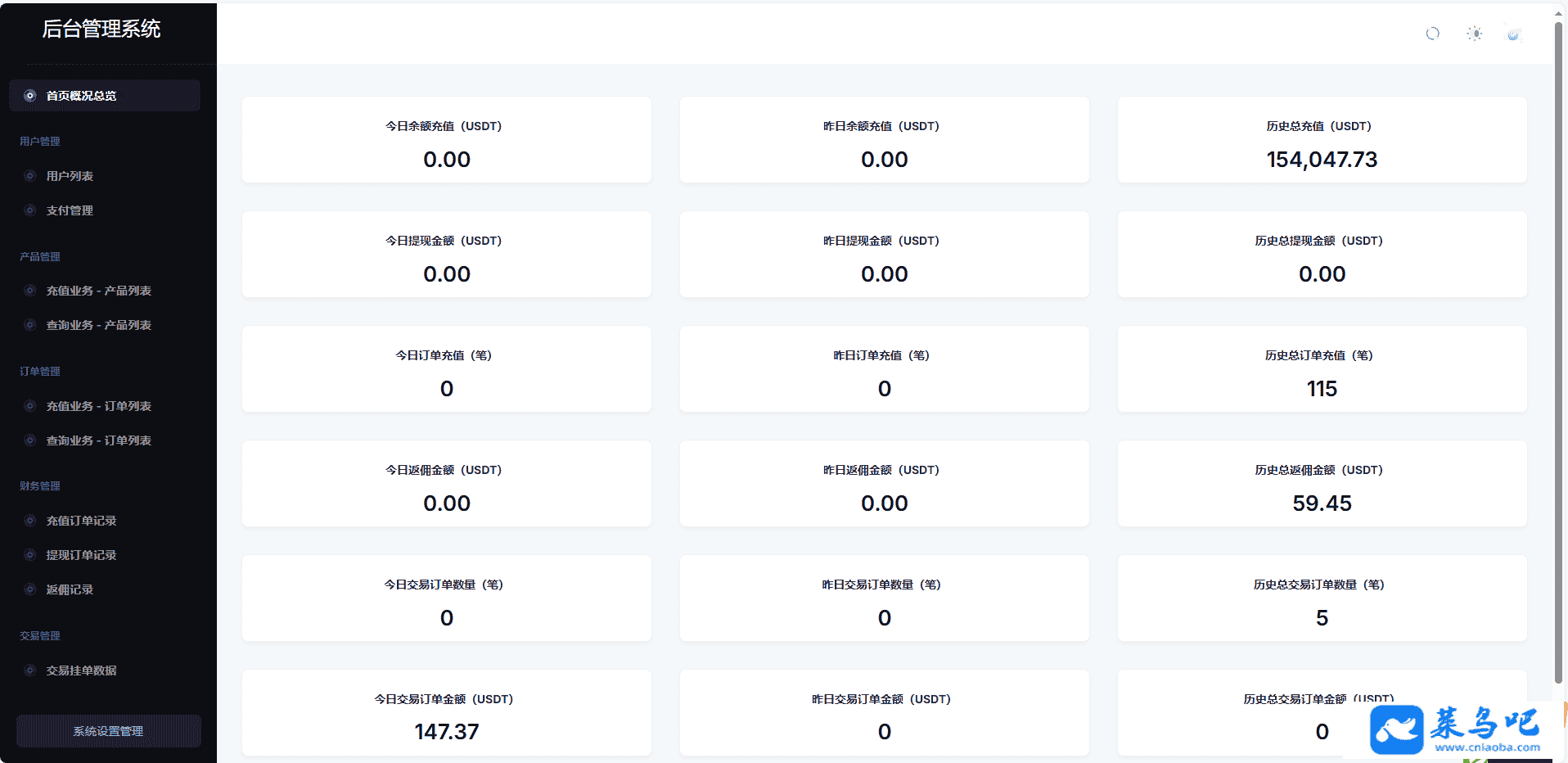This screenshot has height=763, width=1568.
Task: Click the 历史总充值 (USDT) card
Action: 1322,140
